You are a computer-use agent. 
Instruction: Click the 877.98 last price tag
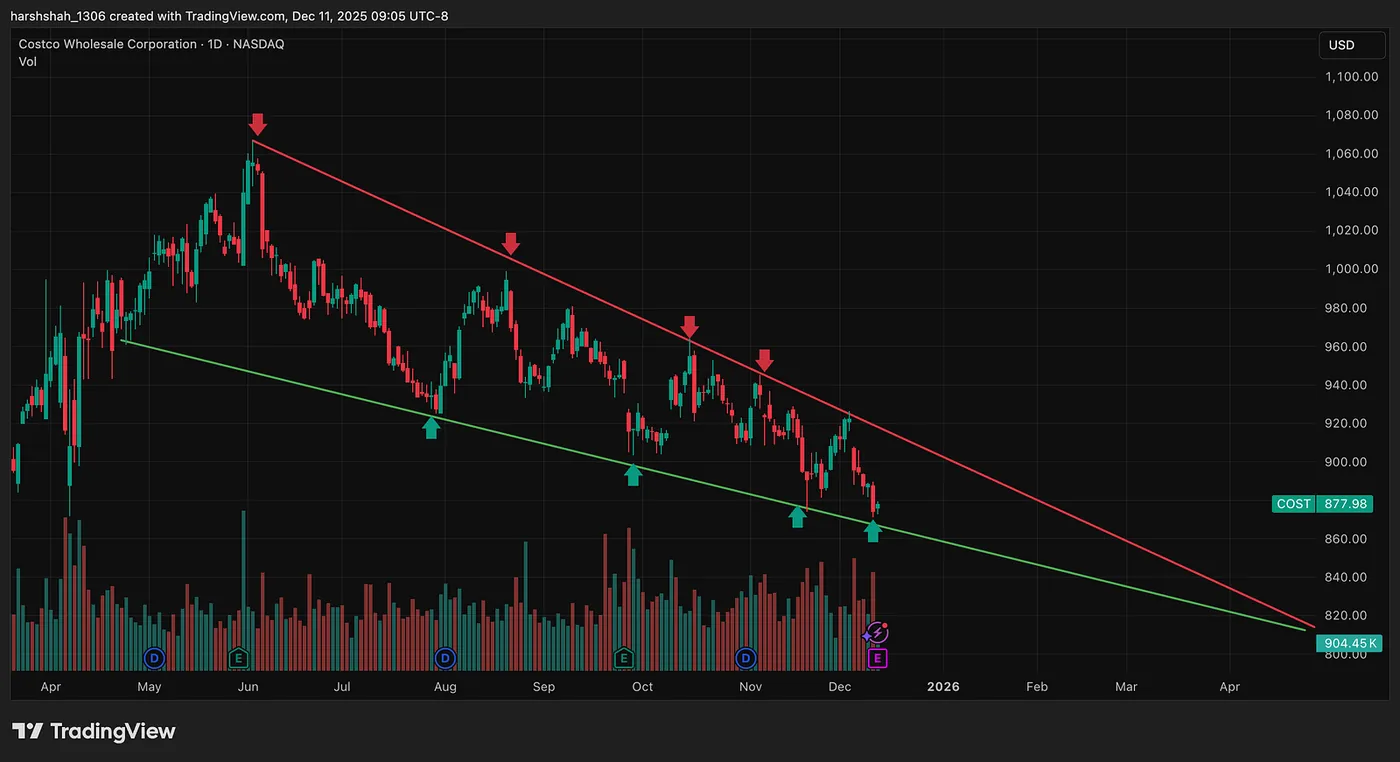coord(1343,504)
